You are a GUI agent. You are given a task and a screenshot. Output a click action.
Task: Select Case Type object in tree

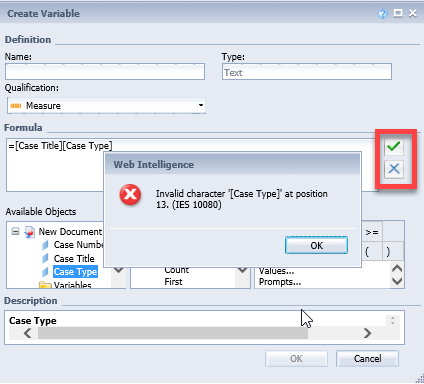(75, 272)
